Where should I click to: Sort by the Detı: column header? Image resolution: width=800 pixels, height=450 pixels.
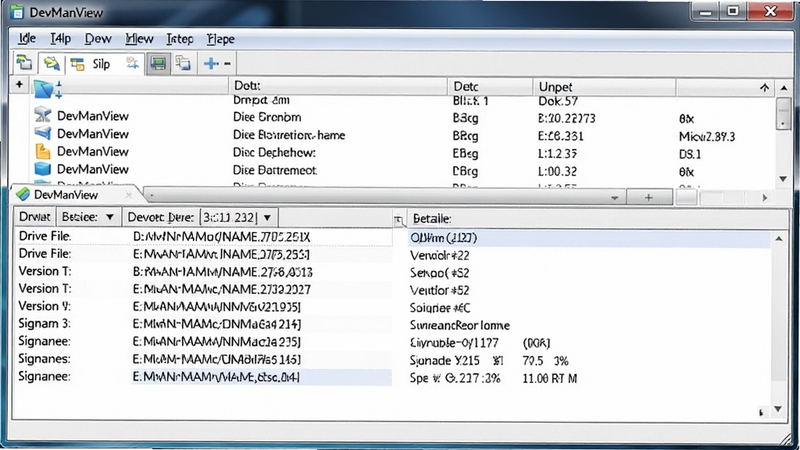pos(338,86)
